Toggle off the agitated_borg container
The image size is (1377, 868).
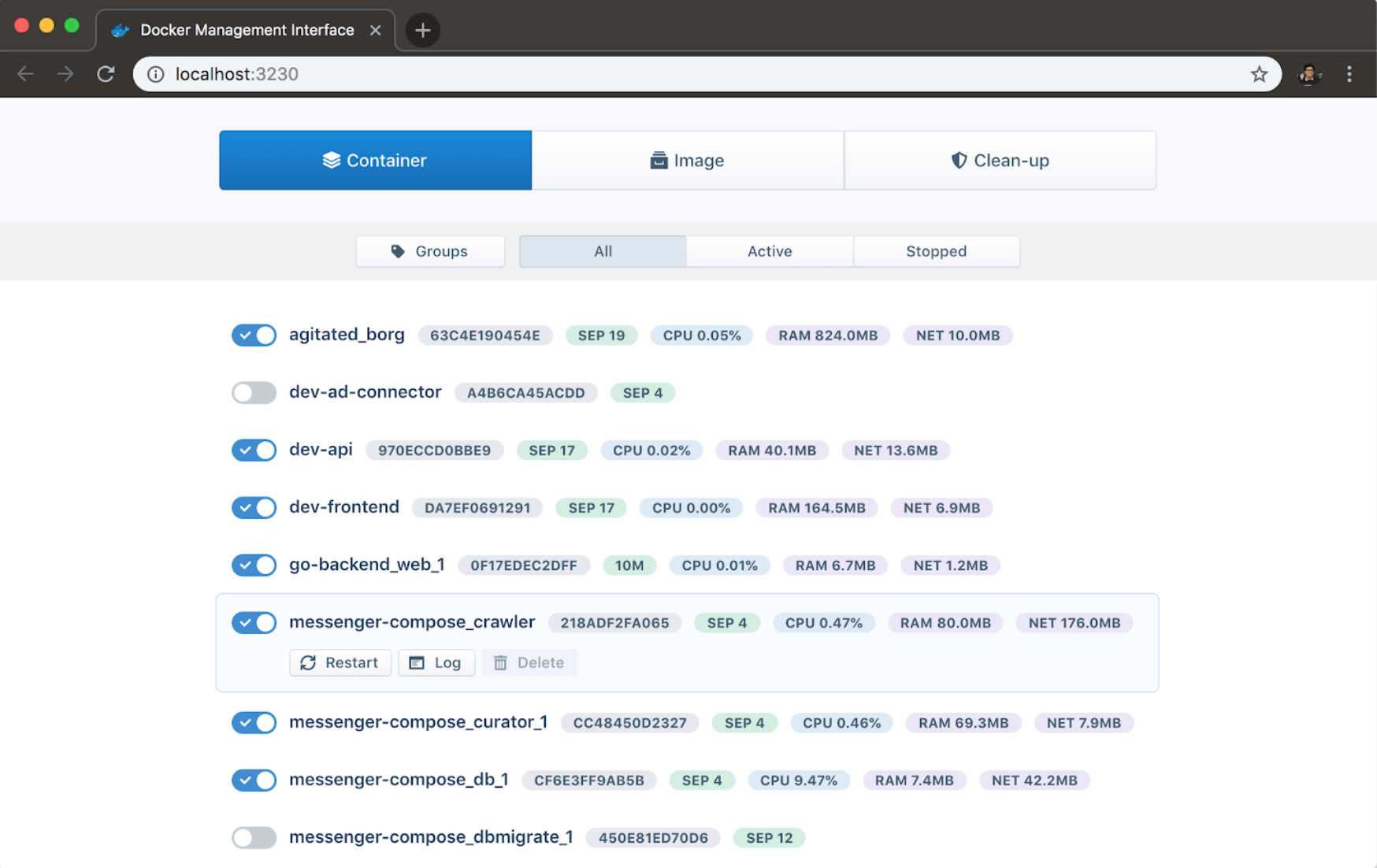click(x=254, y=335)
